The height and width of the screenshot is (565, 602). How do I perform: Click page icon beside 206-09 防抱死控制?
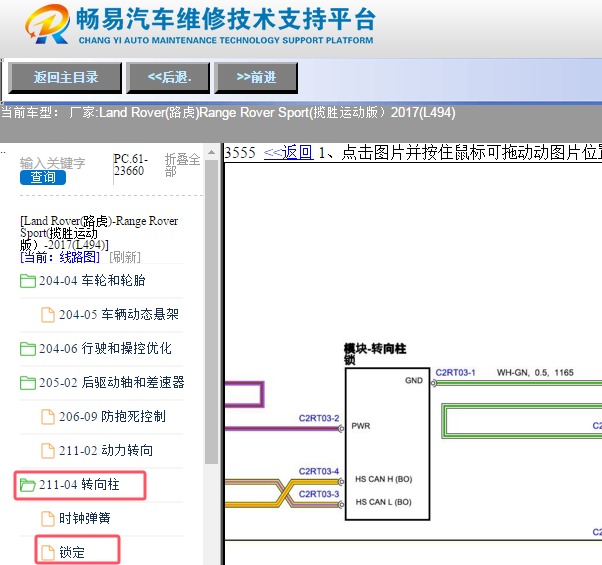[x=48, y=417]
